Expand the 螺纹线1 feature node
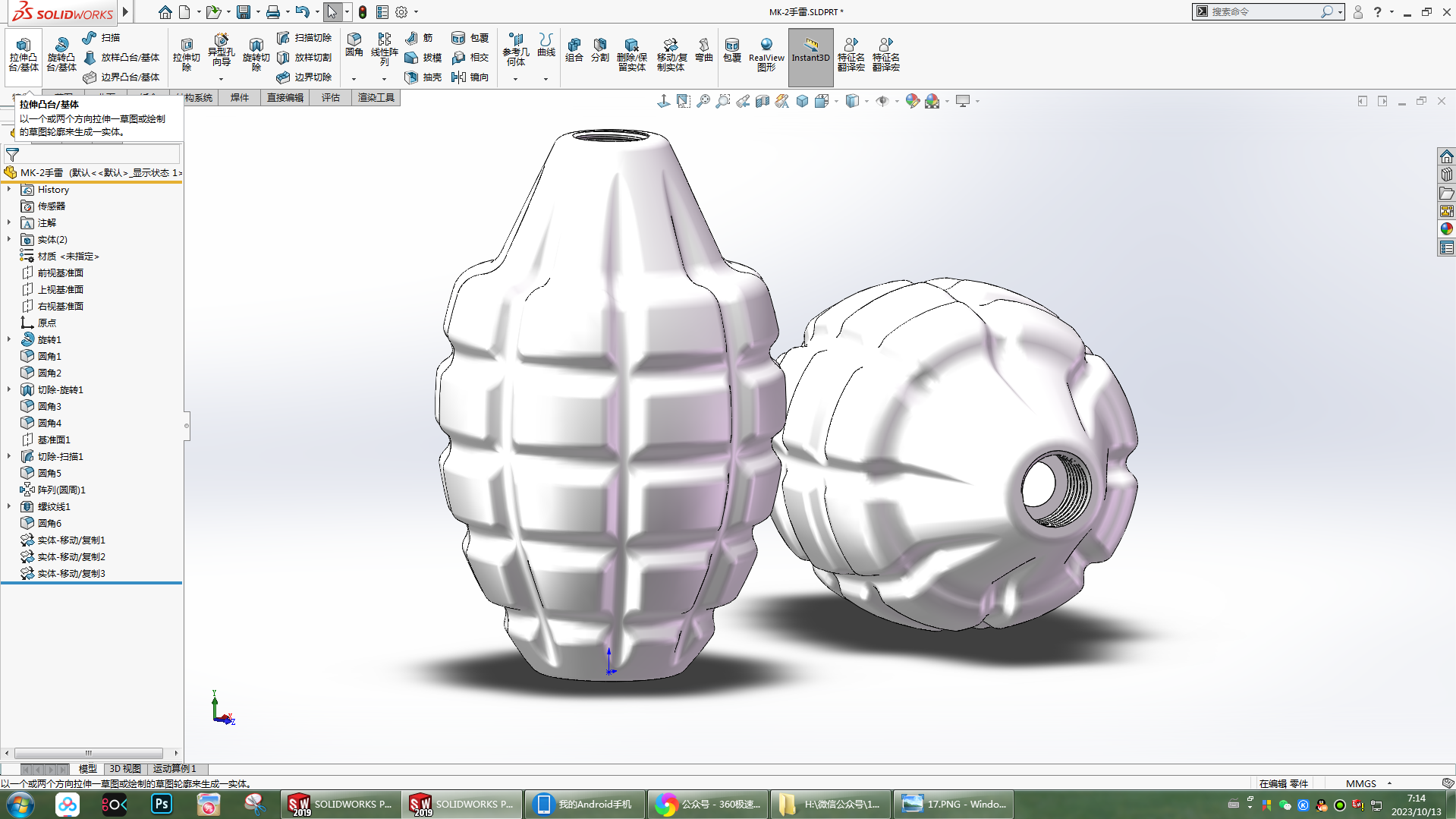 9,506
